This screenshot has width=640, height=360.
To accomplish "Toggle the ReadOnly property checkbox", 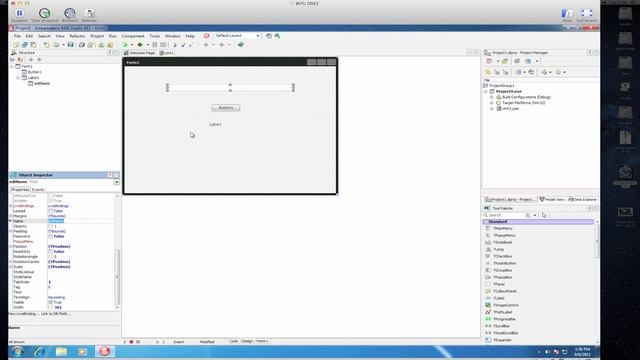I will point(51,251).
